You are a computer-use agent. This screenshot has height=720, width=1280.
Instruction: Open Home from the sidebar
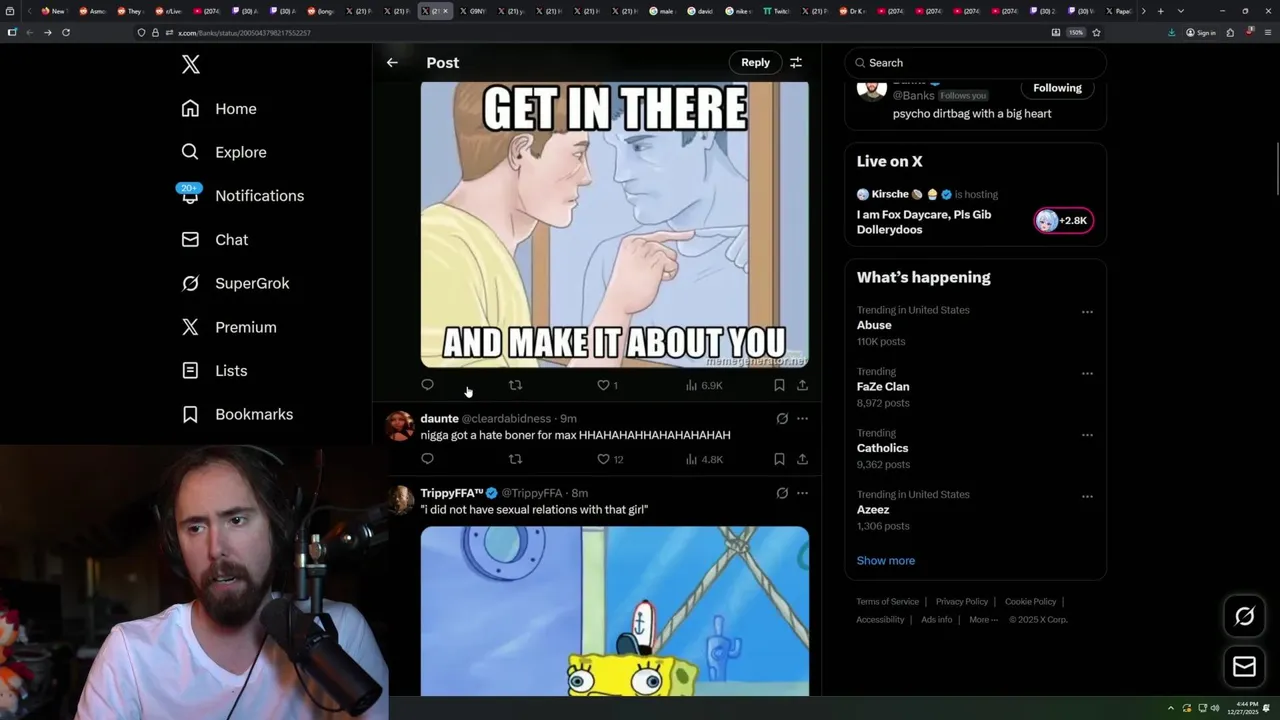click(x=219, y=109)
